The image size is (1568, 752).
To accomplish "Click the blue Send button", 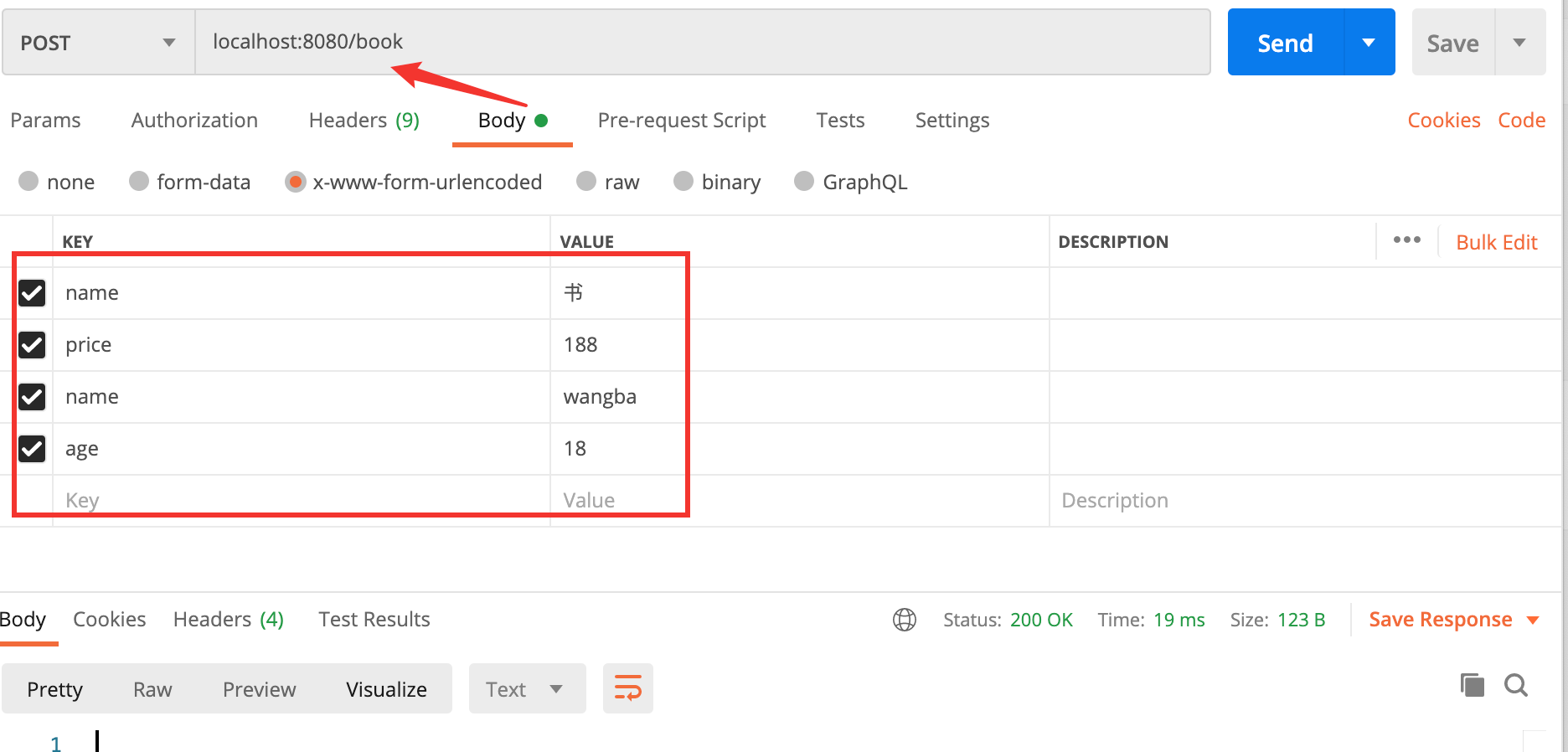I will coord(1285,43).
